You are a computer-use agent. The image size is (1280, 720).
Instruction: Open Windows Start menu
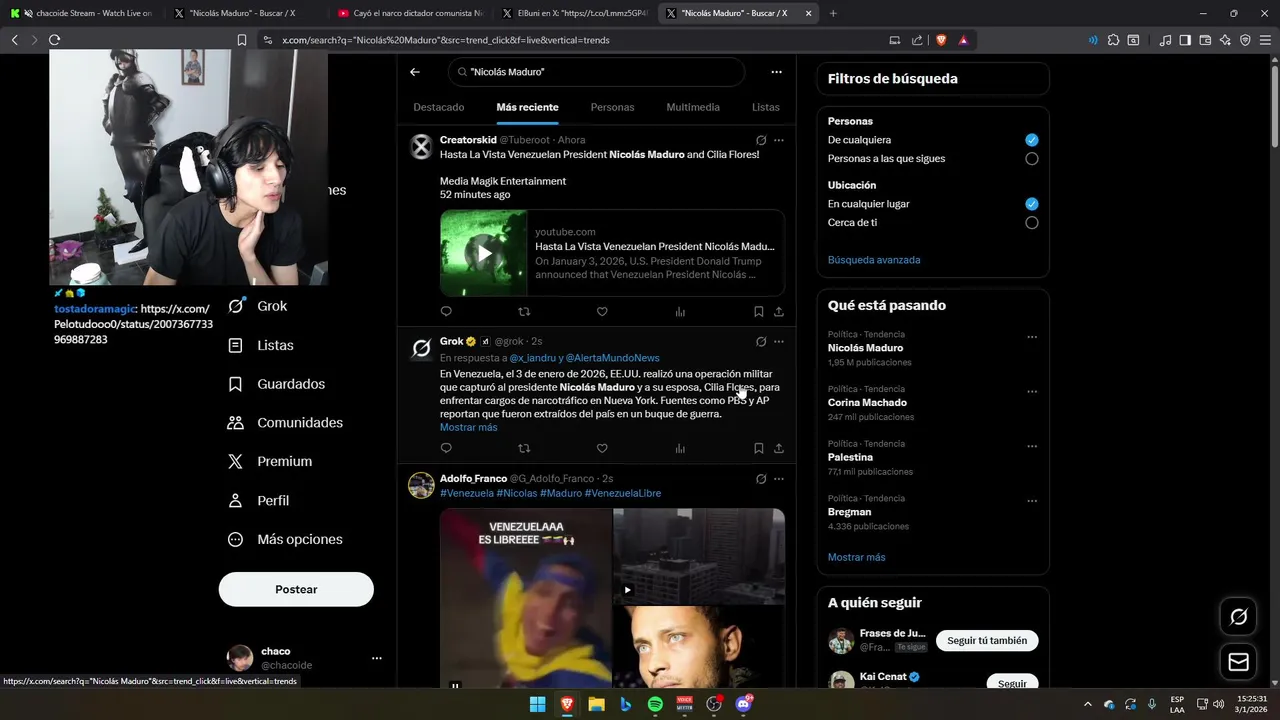click(x=537, y=704)
